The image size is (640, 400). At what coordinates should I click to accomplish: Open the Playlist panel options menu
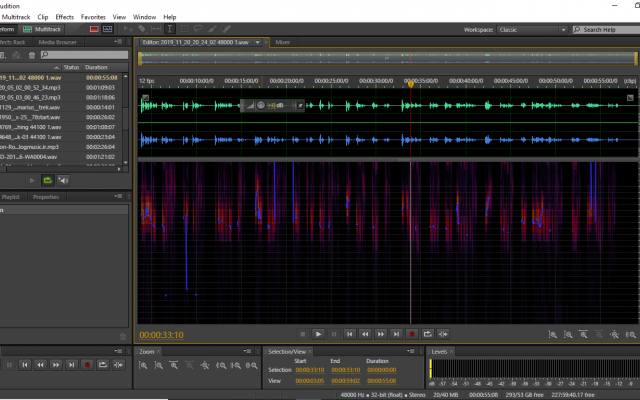tap(118, 196)
